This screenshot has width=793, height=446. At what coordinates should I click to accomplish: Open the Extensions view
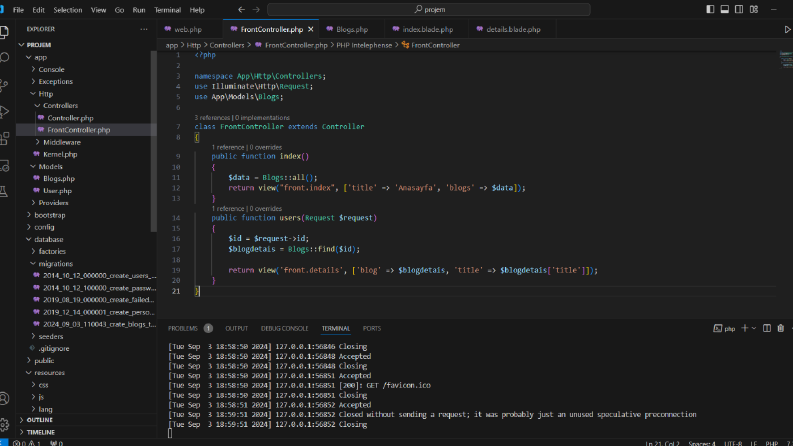tap(4, 138)
